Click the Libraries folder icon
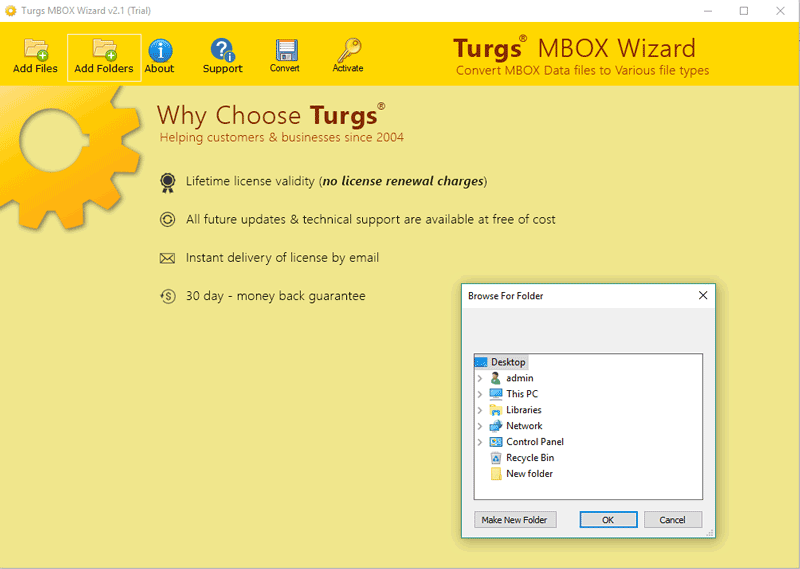 495,410
